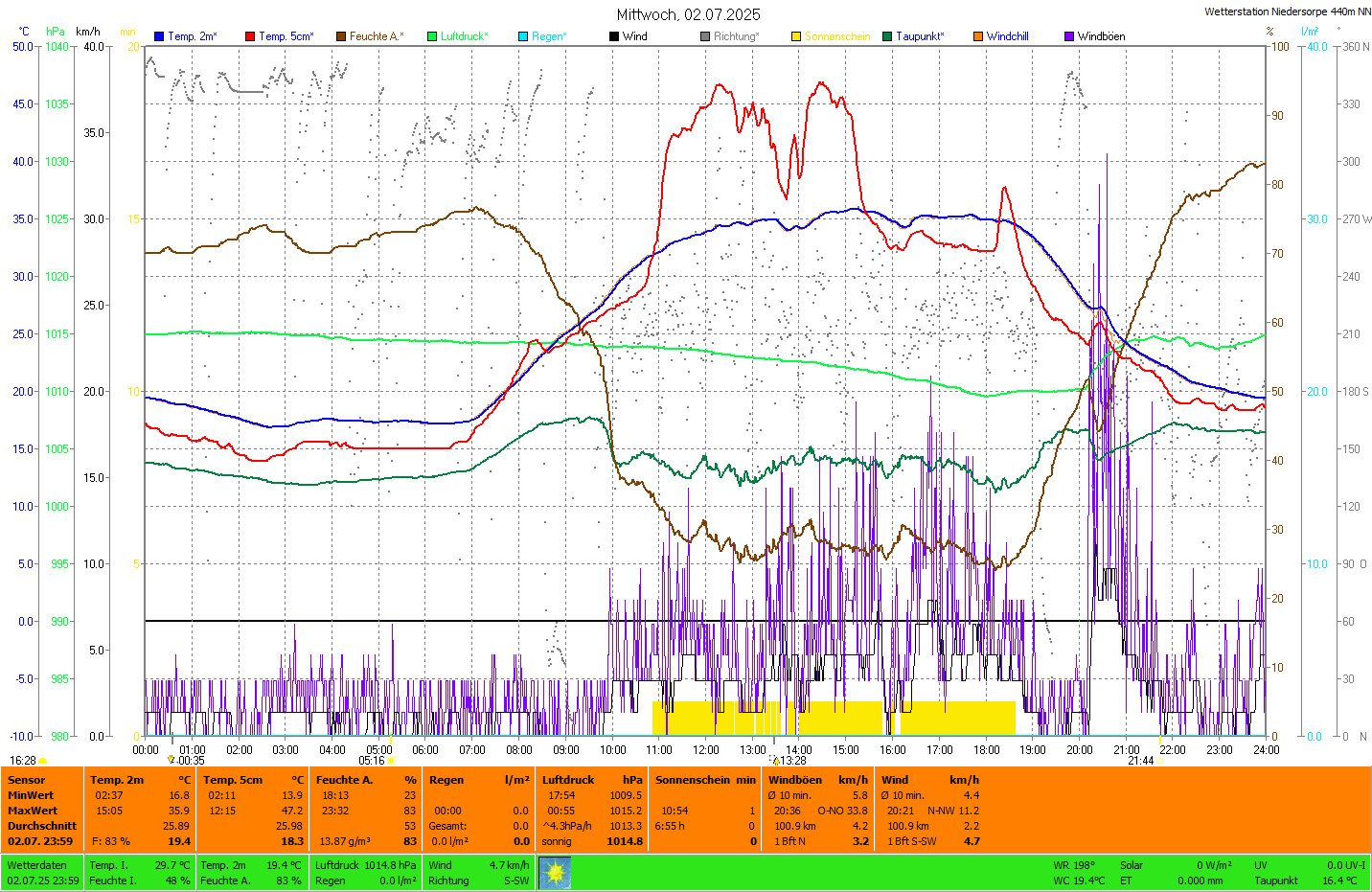The image size is (1372, 892).
Task: Select the Taupunkt legend label
Action: [919, 36]
